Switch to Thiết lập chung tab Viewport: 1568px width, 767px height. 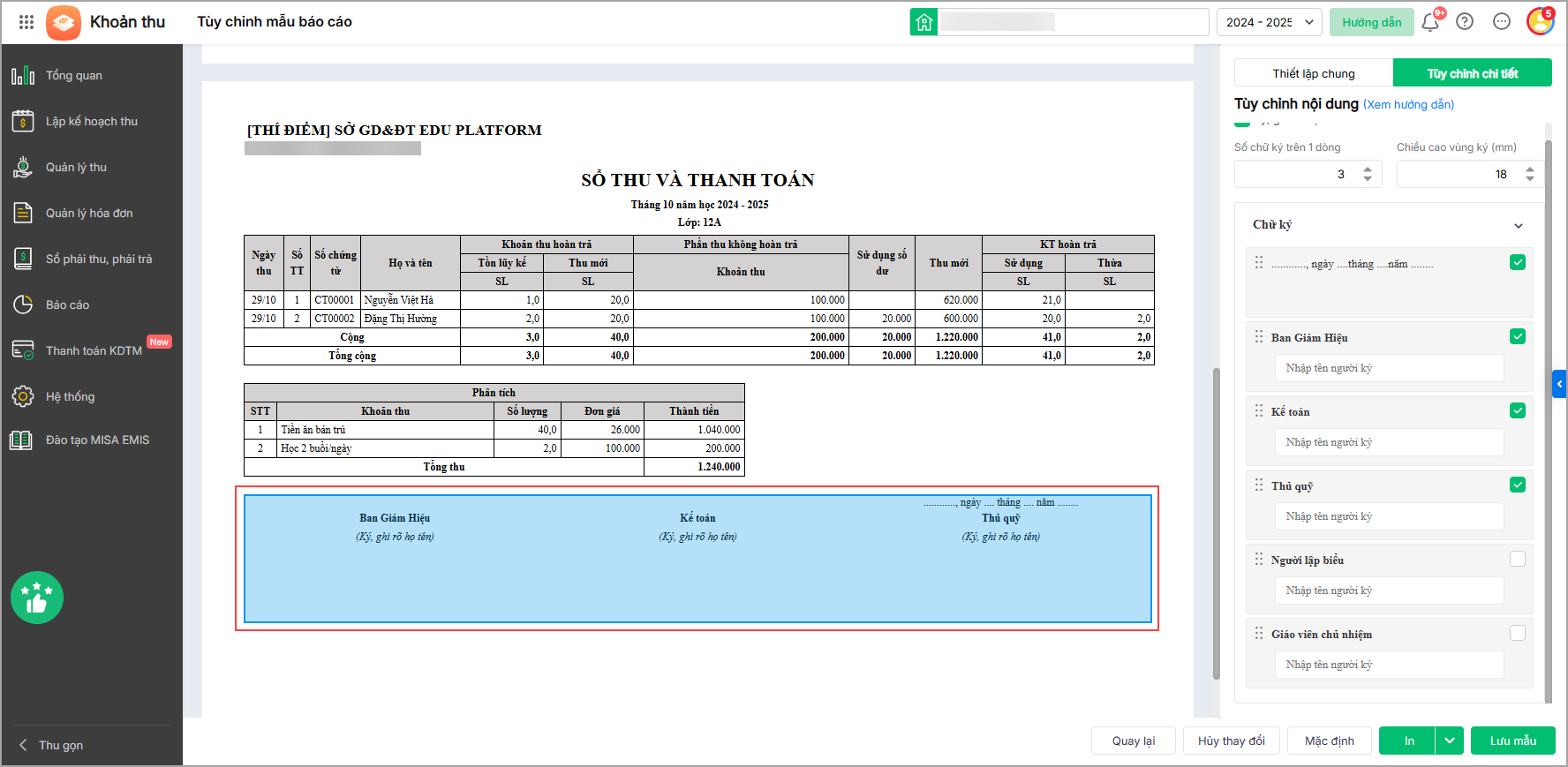(1314, 73)
